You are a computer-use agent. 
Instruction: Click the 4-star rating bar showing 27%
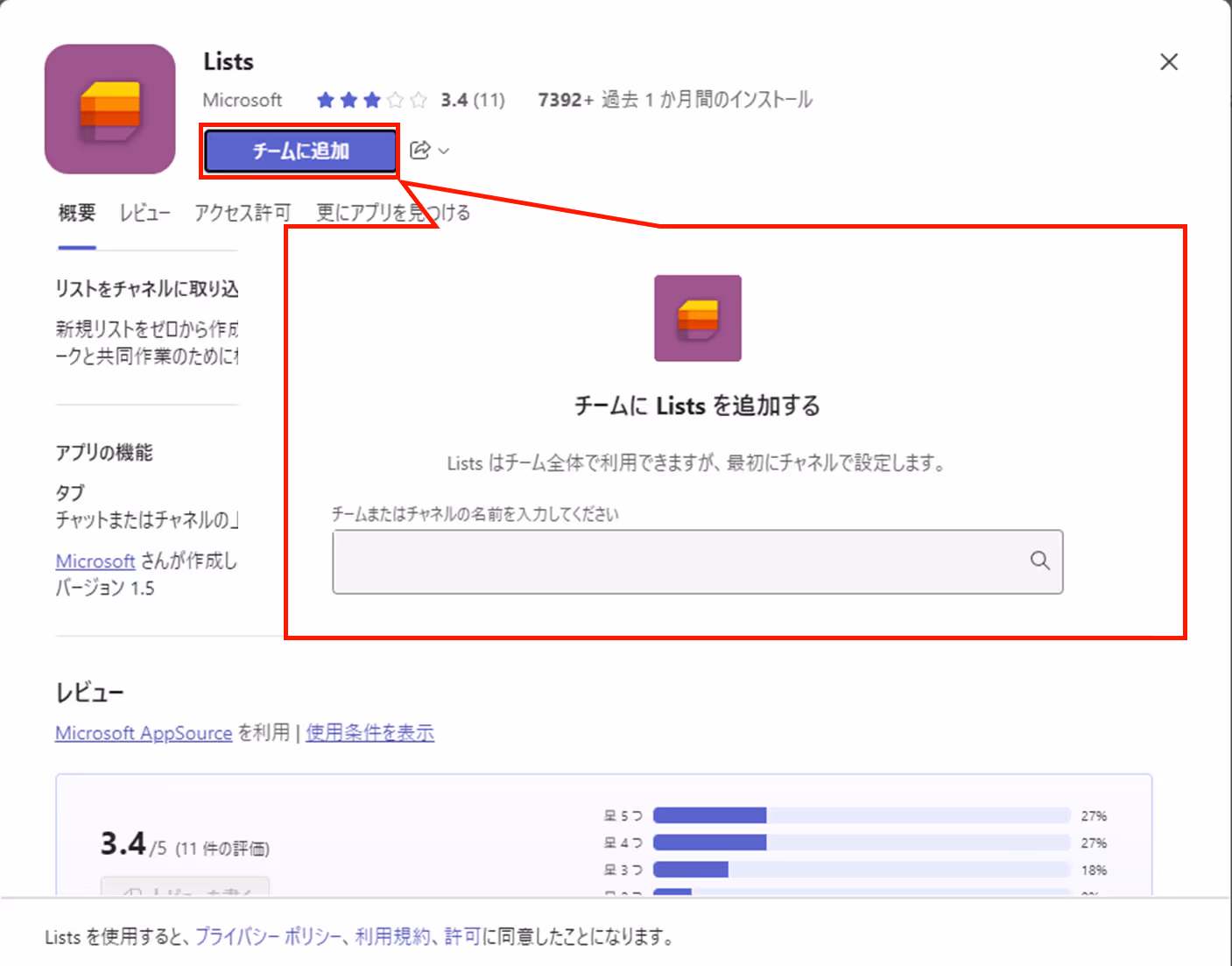862,843
